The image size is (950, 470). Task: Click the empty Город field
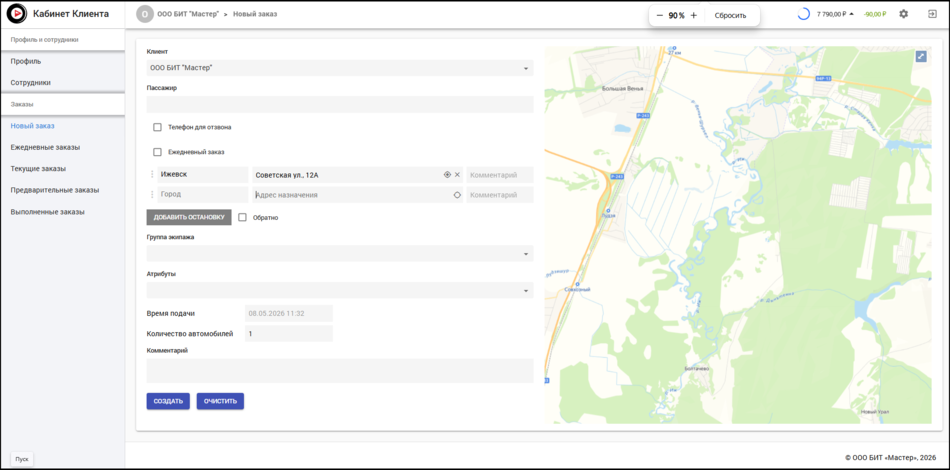click(202, 195)
